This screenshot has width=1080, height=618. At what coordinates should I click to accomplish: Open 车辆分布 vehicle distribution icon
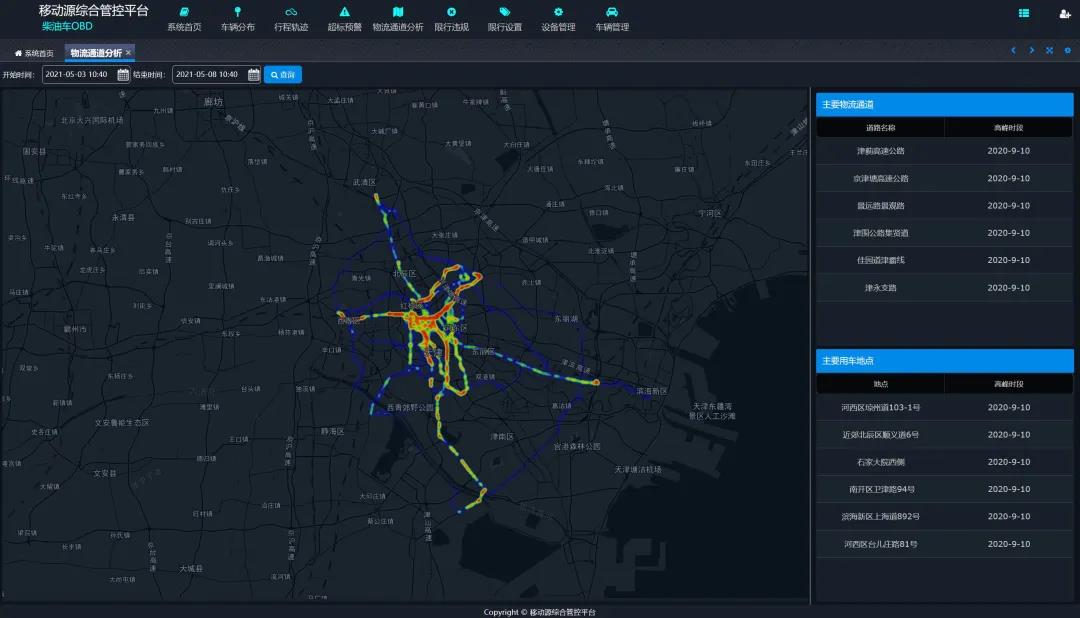point(237,12)
